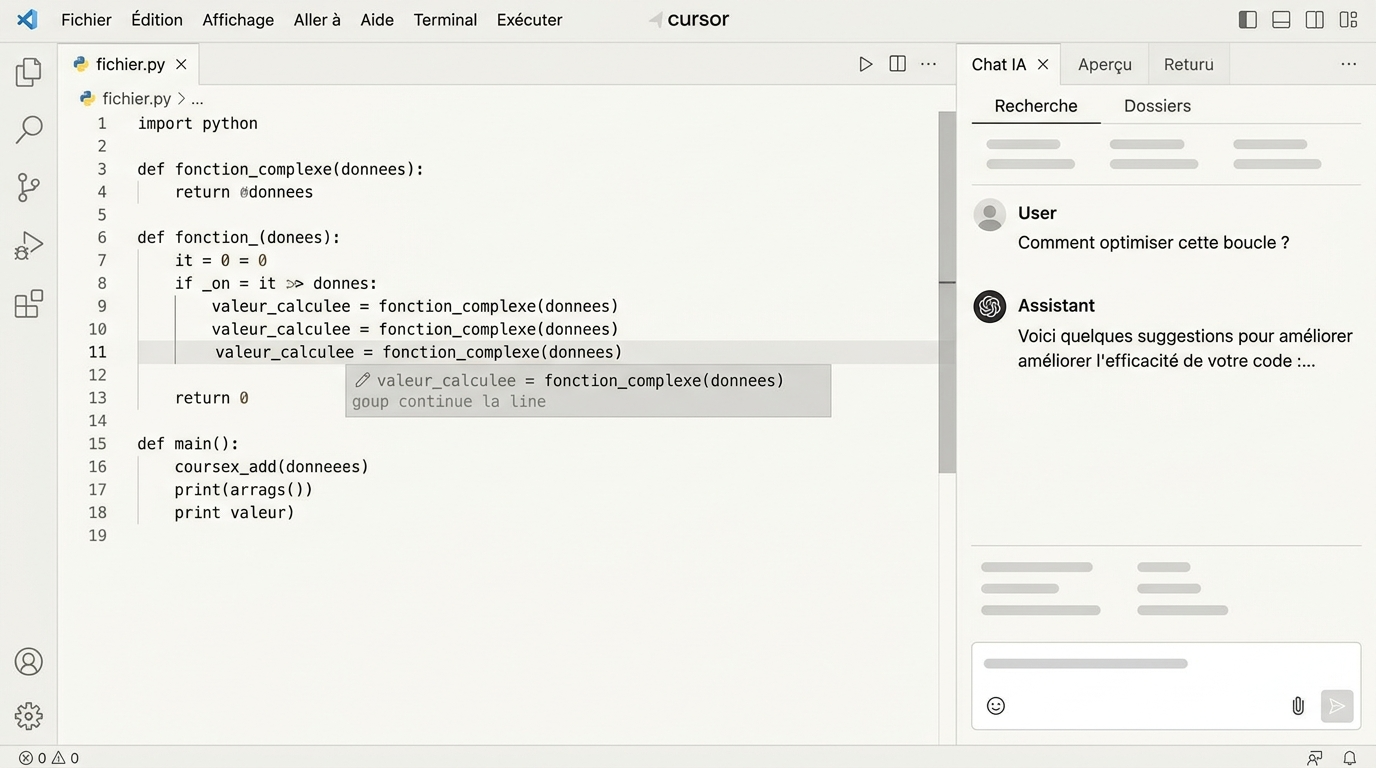
Task: Click 'it = 0 = 0' on line 7
Action: pyautogui.click(x=221, y=261)
